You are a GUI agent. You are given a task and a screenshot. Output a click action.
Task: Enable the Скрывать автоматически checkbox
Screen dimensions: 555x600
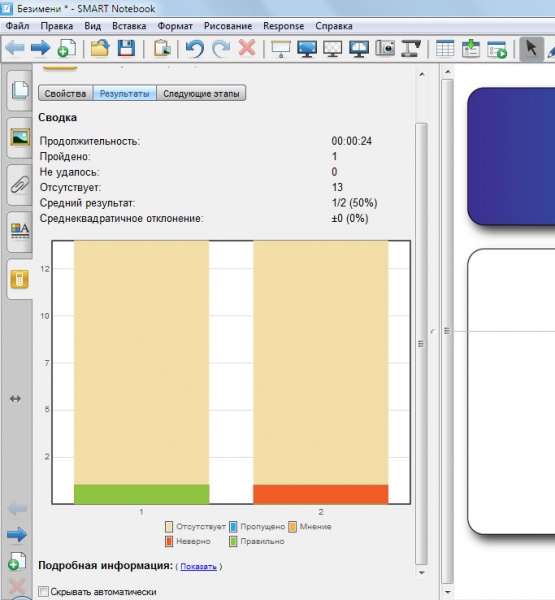pos(44,591)
